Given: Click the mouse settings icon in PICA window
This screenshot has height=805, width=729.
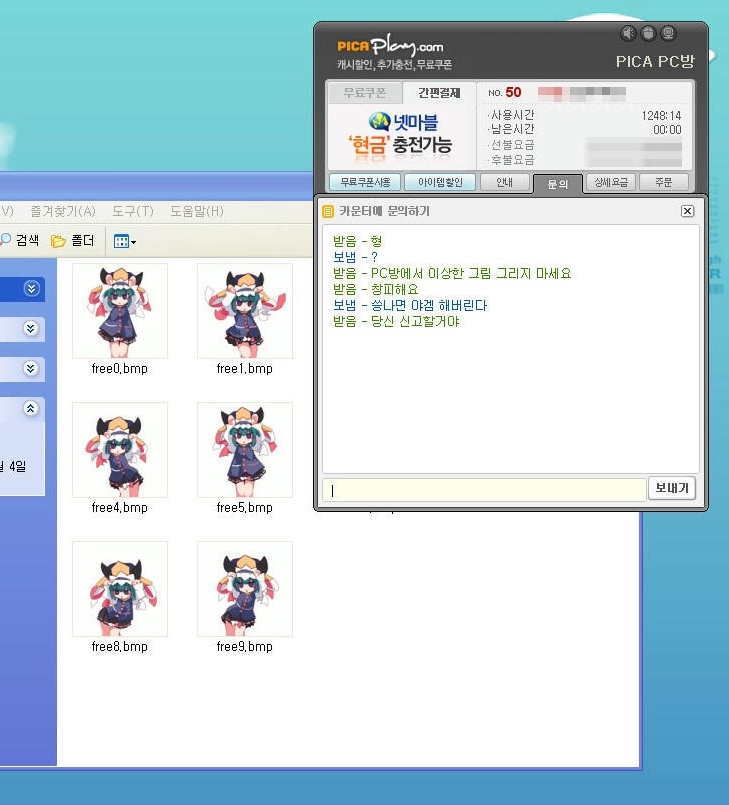Looking at the screenshot, I should [648, 33].
